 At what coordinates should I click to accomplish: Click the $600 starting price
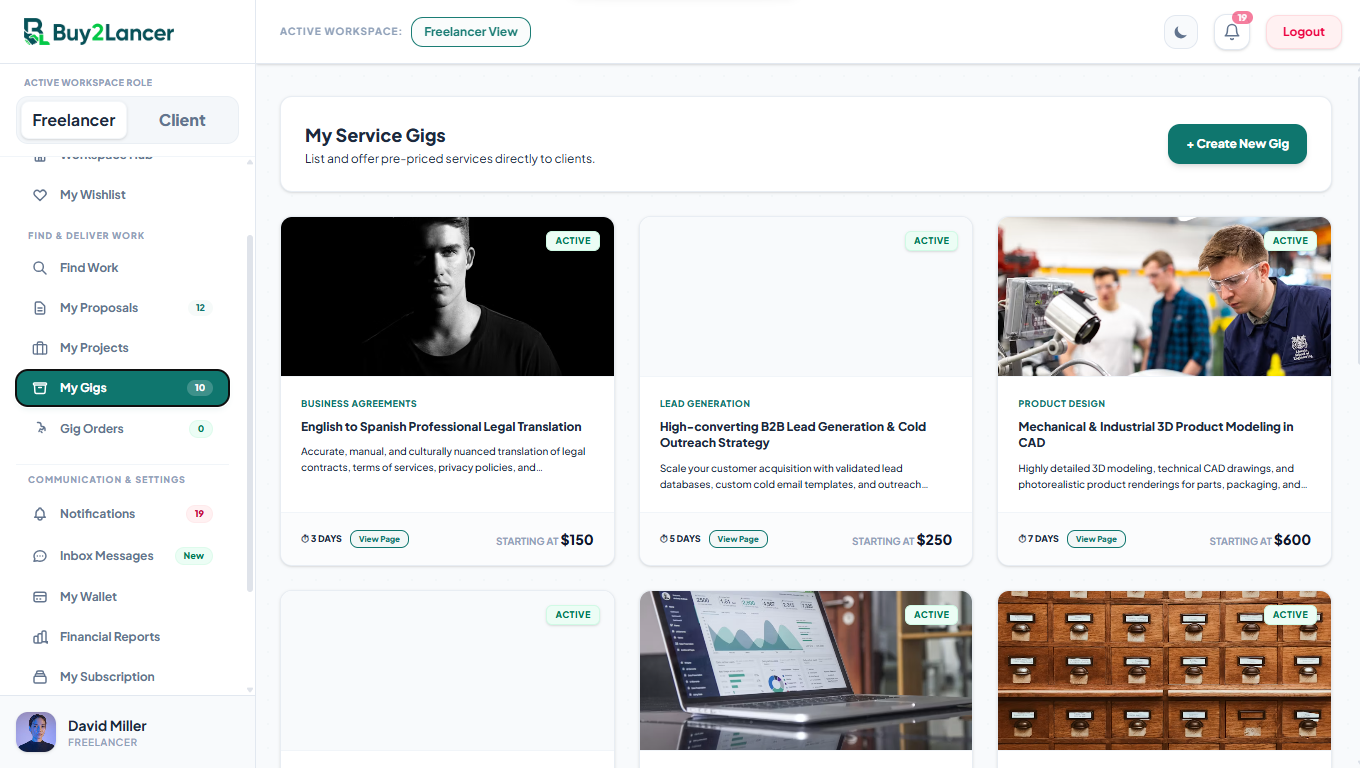pyautogui.click(x=1292, y=540)
